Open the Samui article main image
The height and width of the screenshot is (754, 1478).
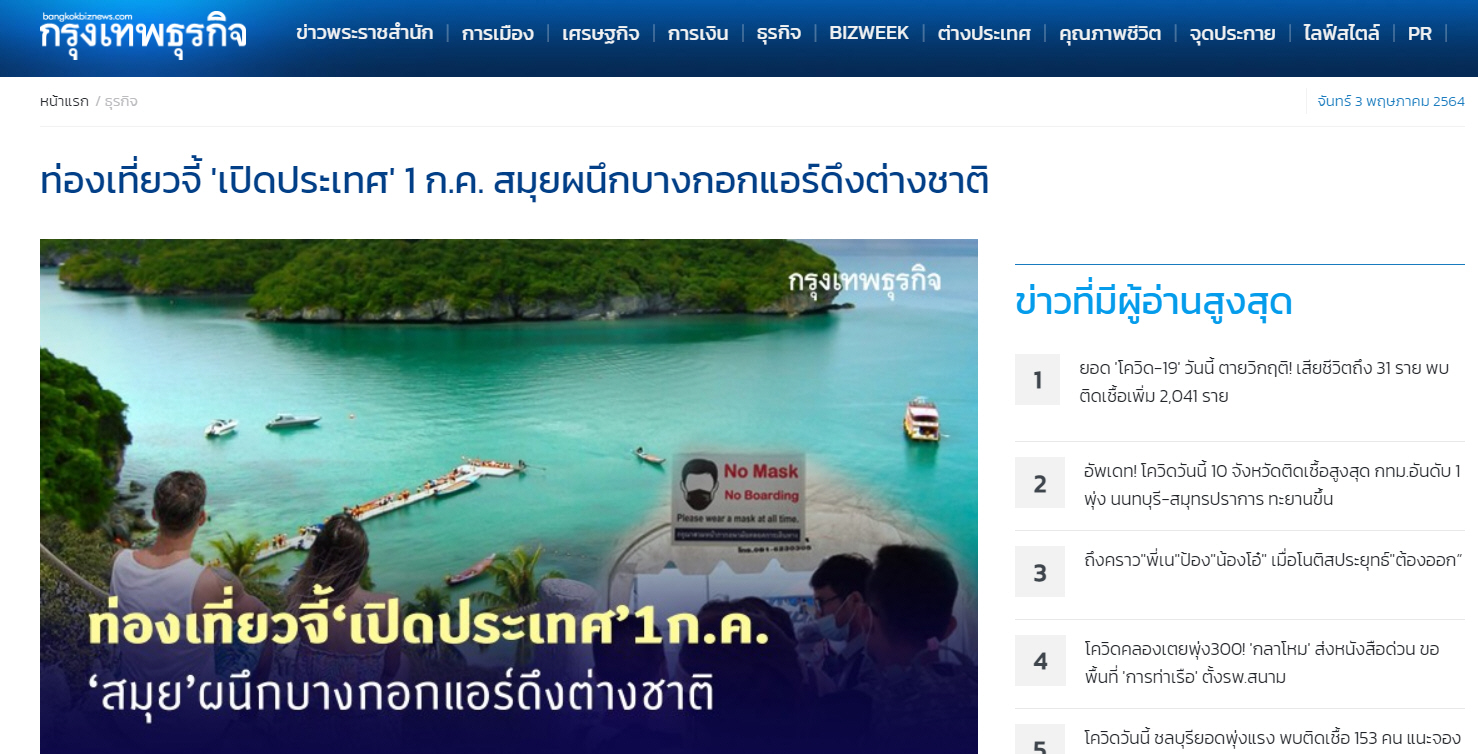[509, 496]
